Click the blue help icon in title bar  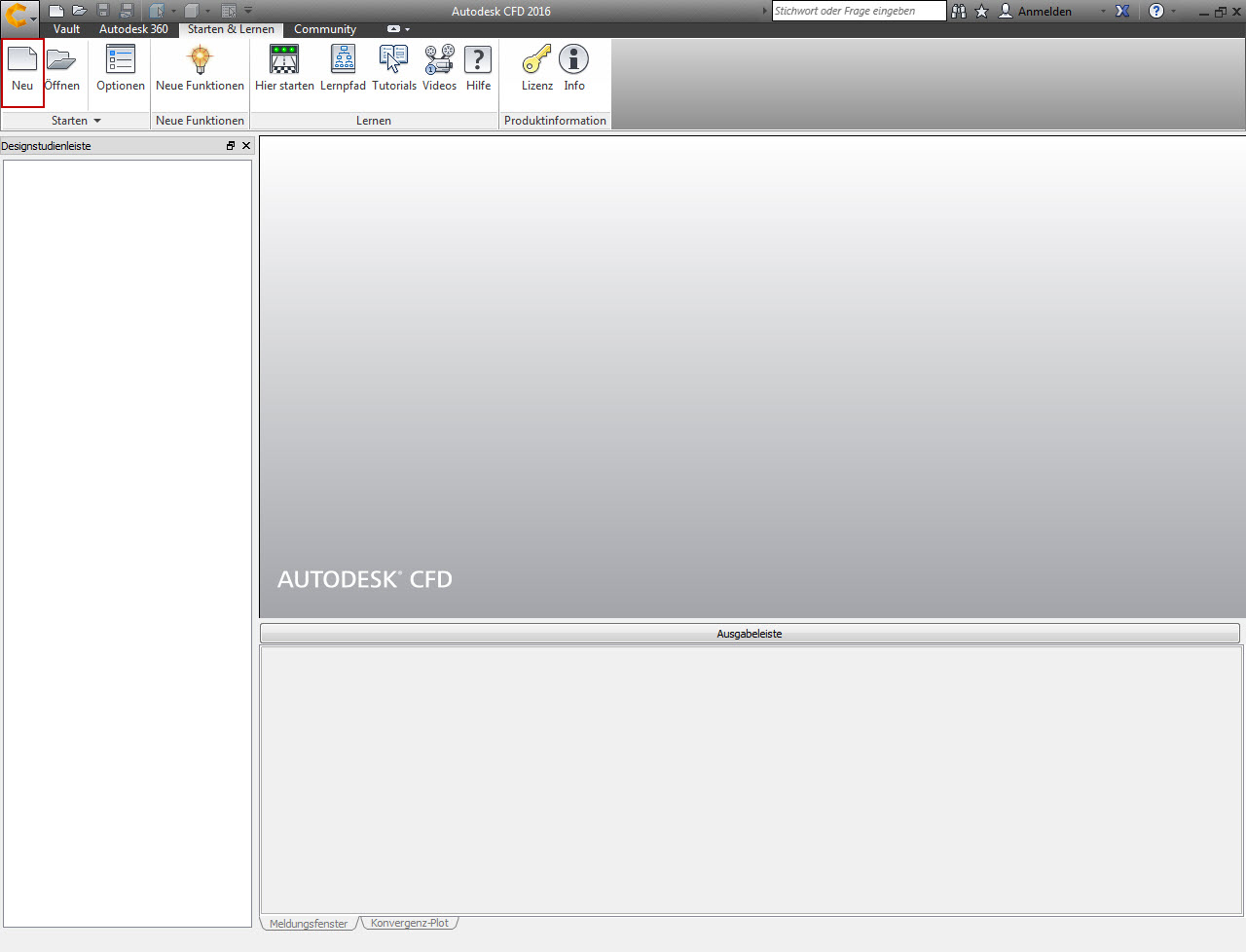point(1156,11)
